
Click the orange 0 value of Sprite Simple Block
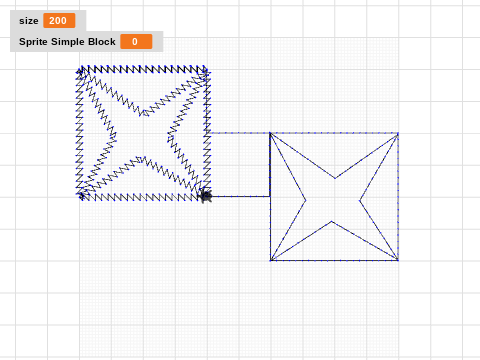click(x=136, y=42)
